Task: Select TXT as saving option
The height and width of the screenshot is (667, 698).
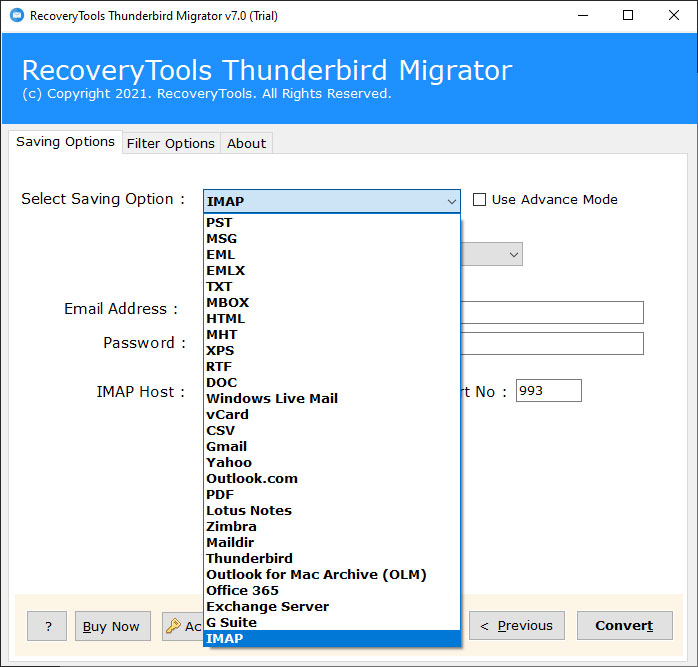Action: (332, 286)
